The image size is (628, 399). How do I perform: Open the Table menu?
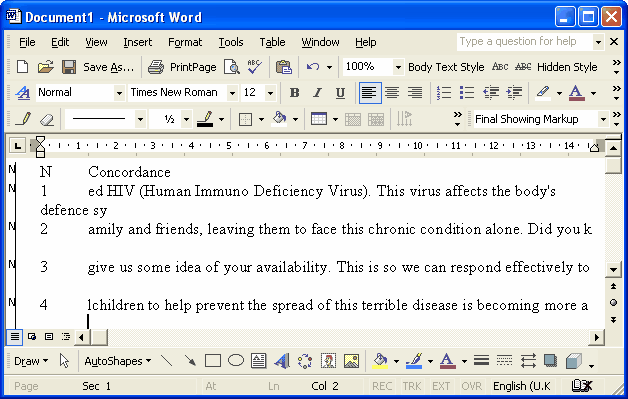click(272, 42)
